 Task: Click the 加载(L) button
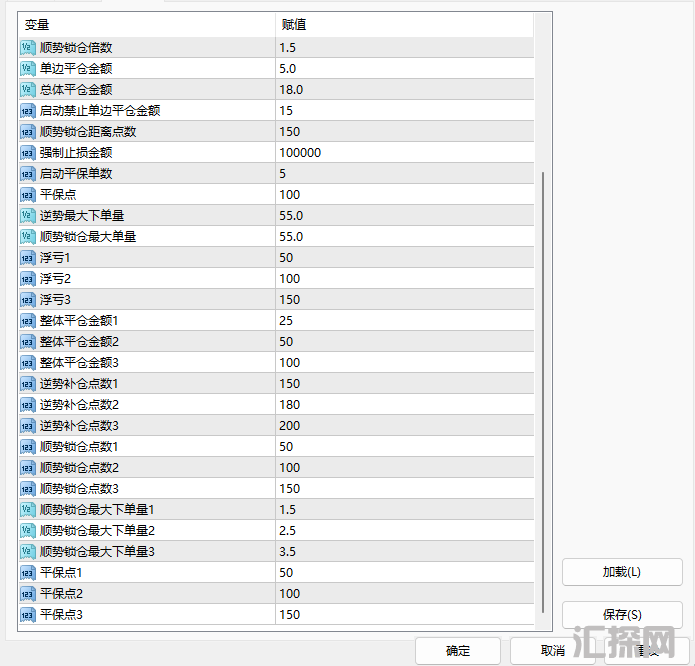click(621, 572)
